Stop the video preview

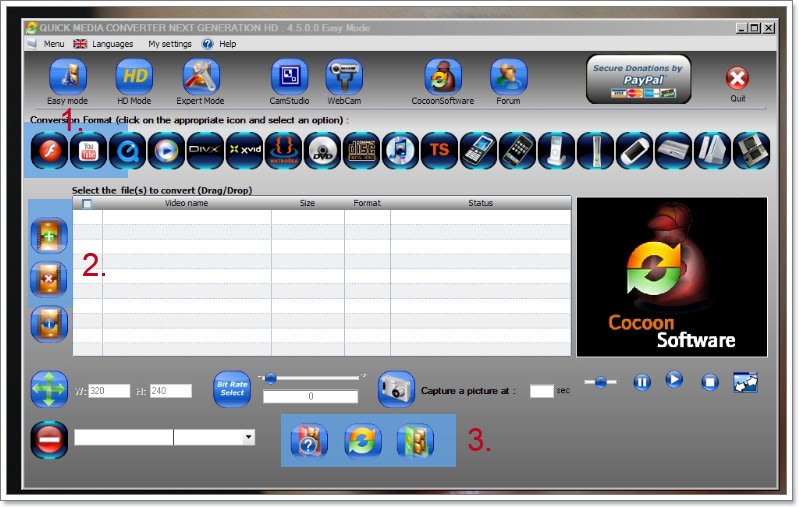710,382
